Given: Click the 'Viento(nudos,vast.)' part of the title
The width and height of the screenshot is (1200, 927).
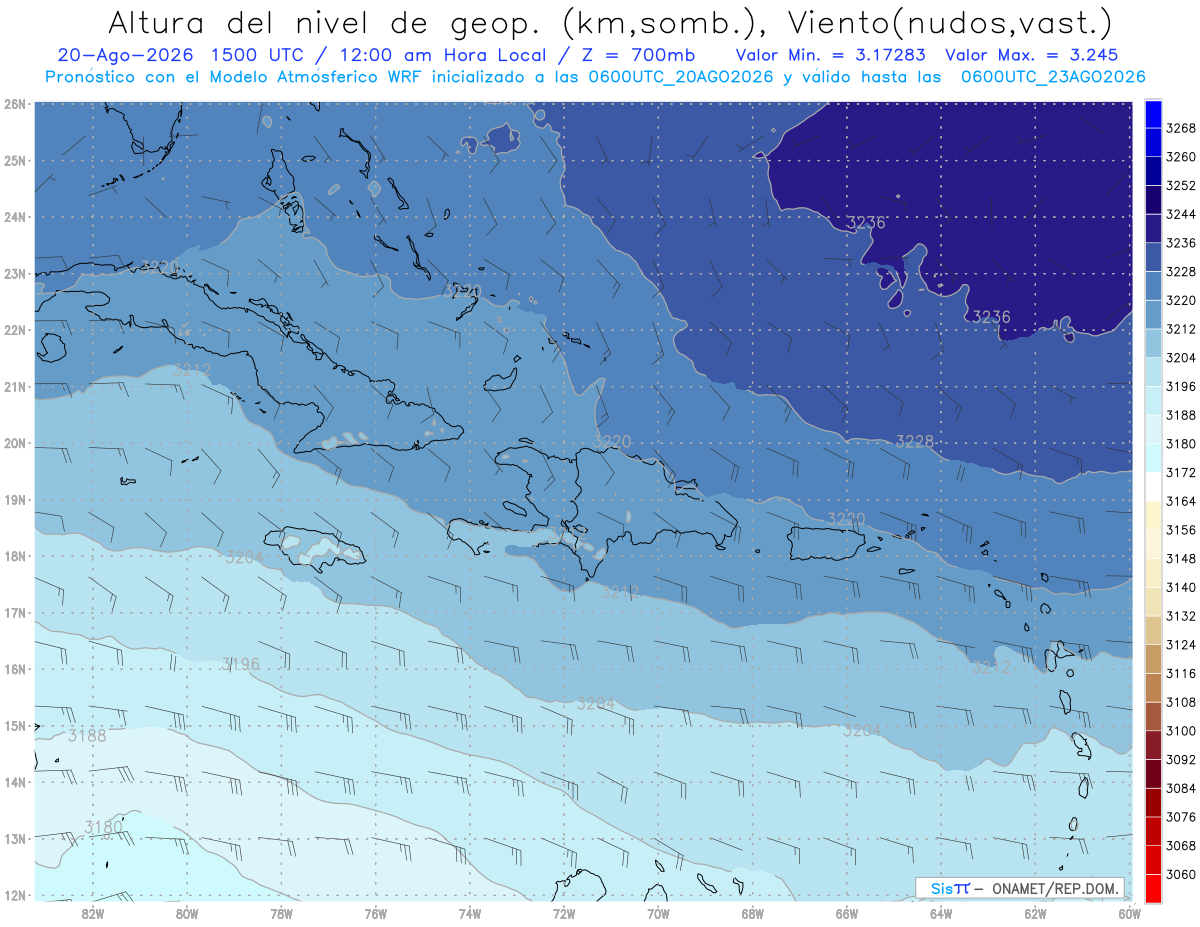Looking at the screenshot, I should [949, 22].
